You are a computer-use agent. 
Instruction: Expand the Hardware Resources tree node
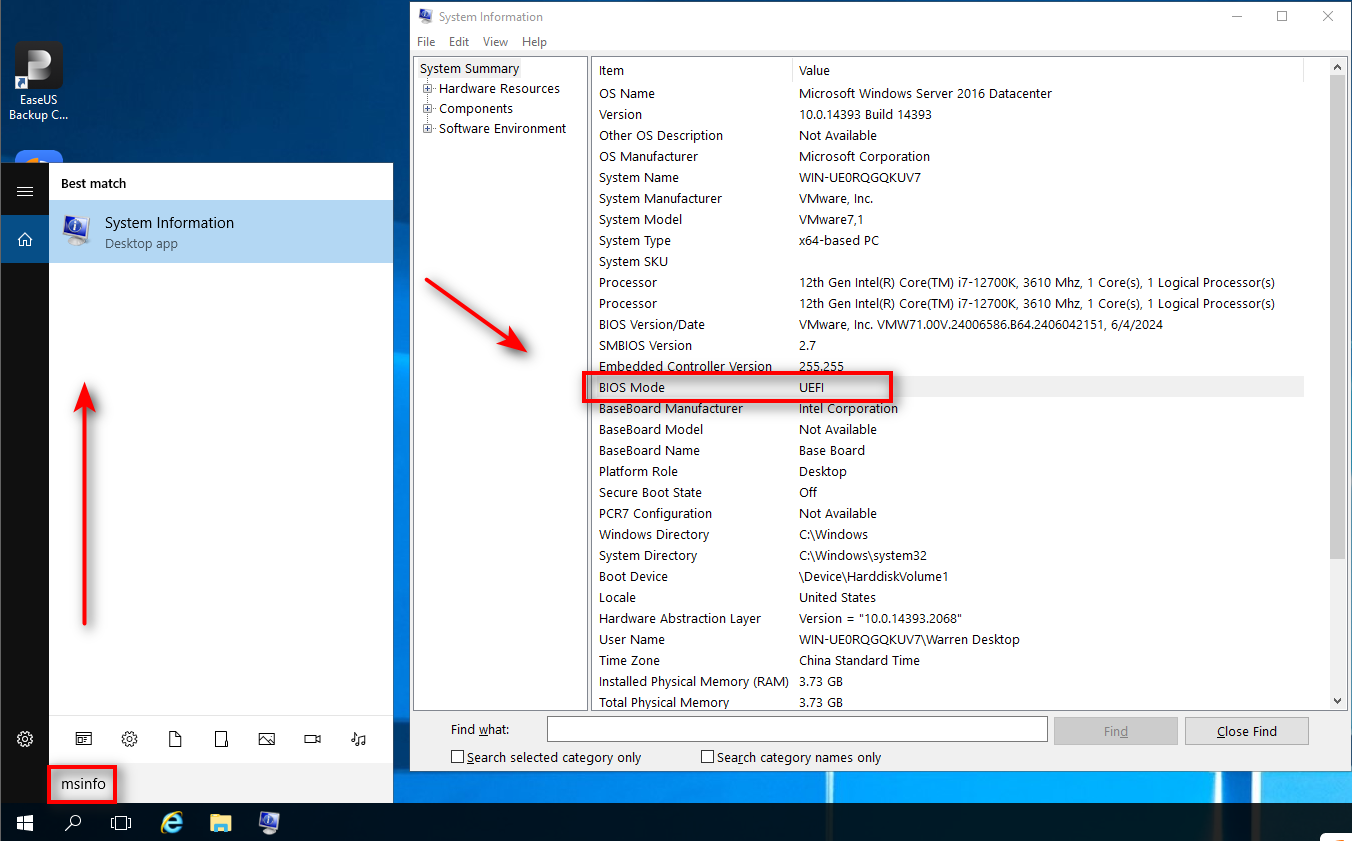[428, 88]
